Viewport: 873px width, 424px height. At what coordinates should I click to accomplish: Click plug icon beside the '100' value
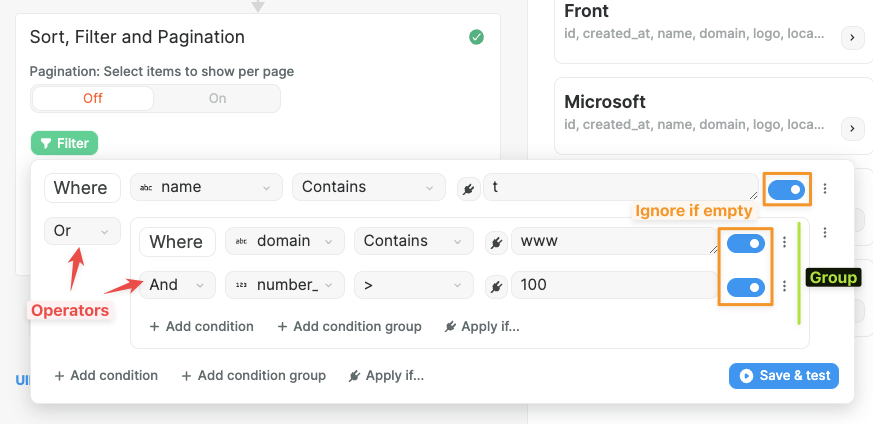[497, 287]
